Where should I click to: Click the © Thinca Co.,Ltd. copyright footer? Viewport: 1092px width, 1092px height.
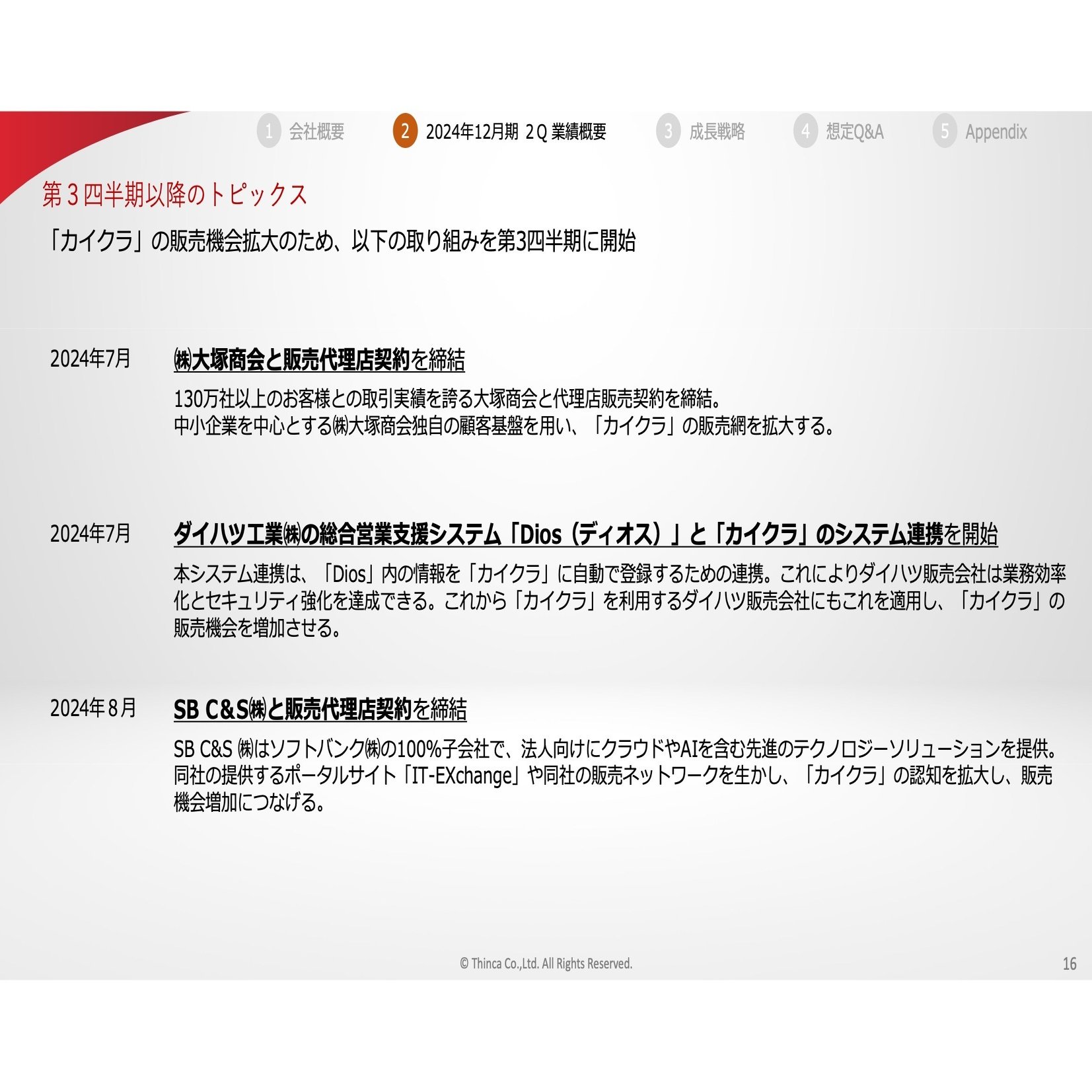click(546, 964)
